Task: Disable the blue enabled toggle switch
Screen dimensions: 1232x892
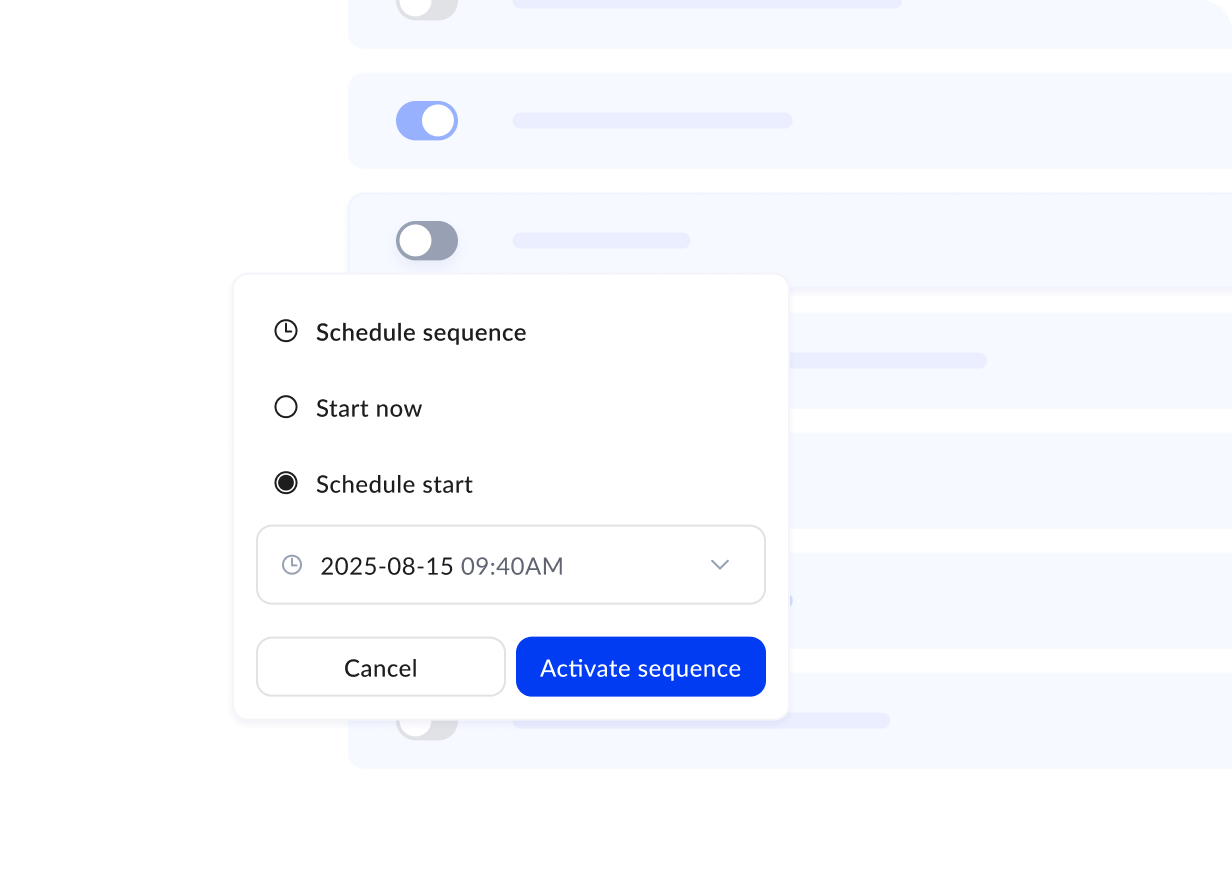Action: click(x=427, y=120)
